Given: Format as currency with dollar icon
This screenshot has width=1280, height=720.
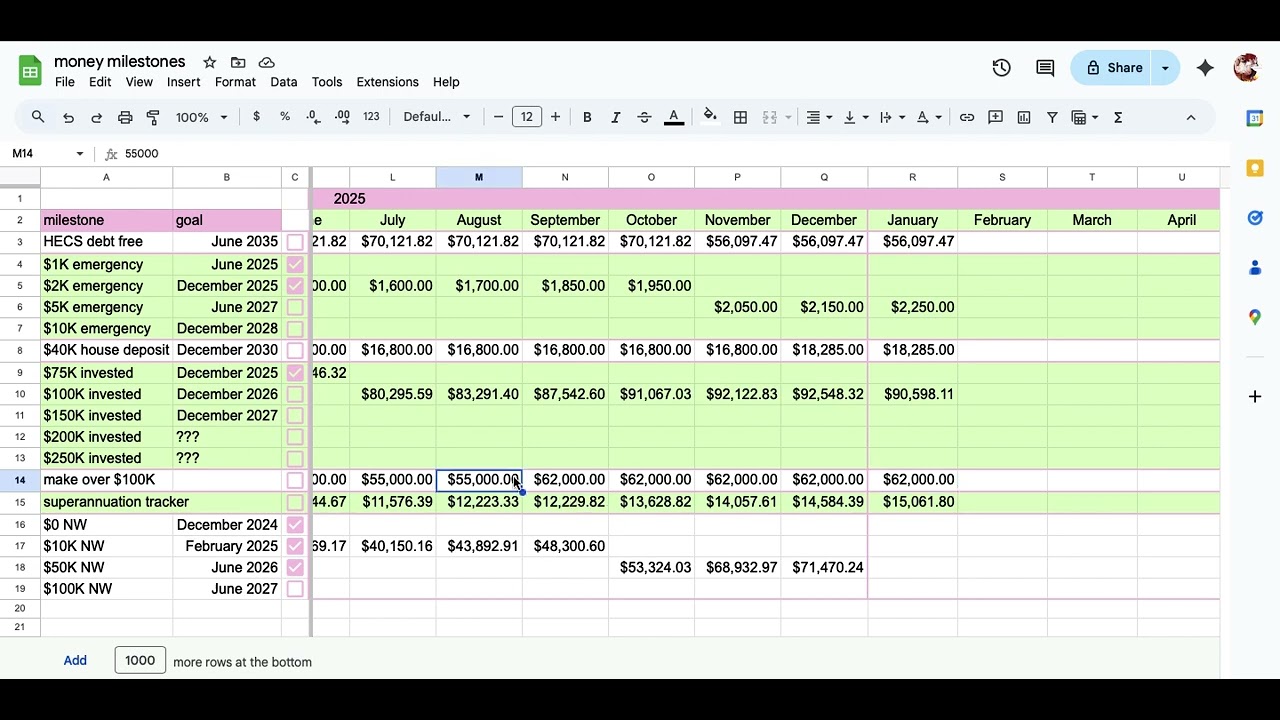Looking at the screenshot, I should pos(257,117).
